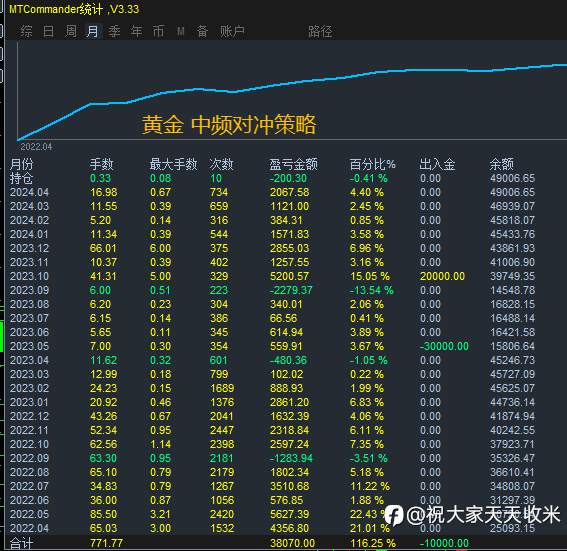Click the highlighted 月 monthly tab

click(93, 31)
